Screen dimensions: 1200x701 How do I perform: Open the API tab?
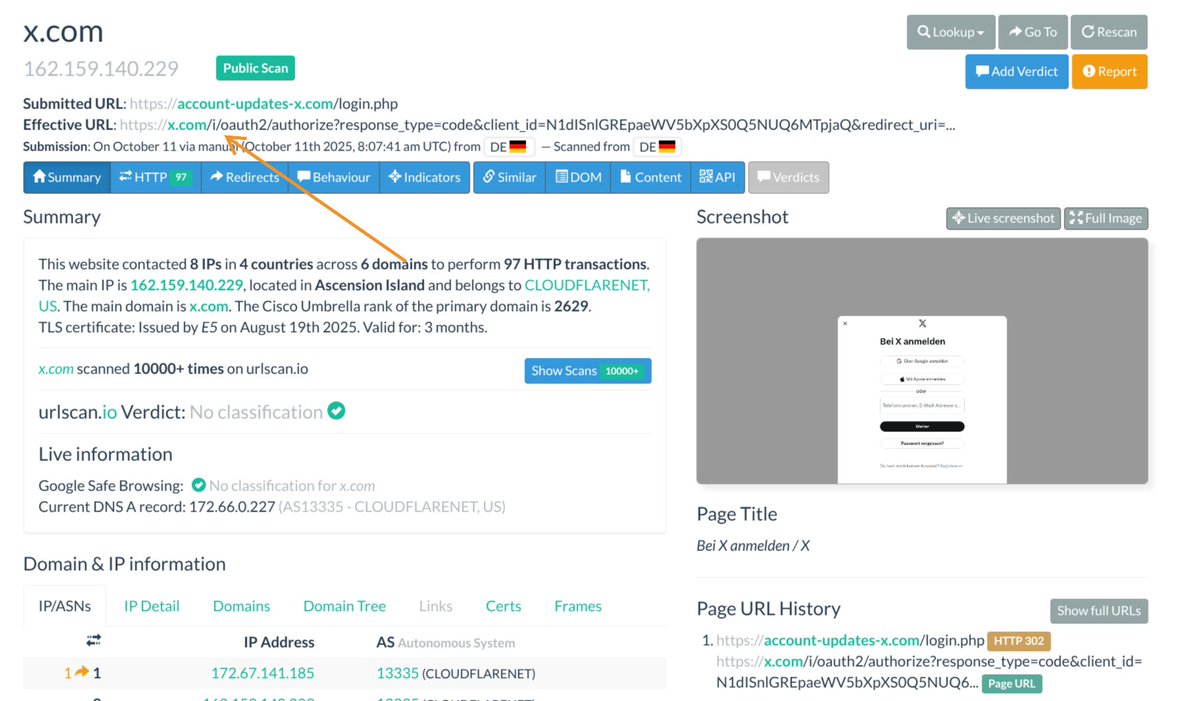(717, 177)
